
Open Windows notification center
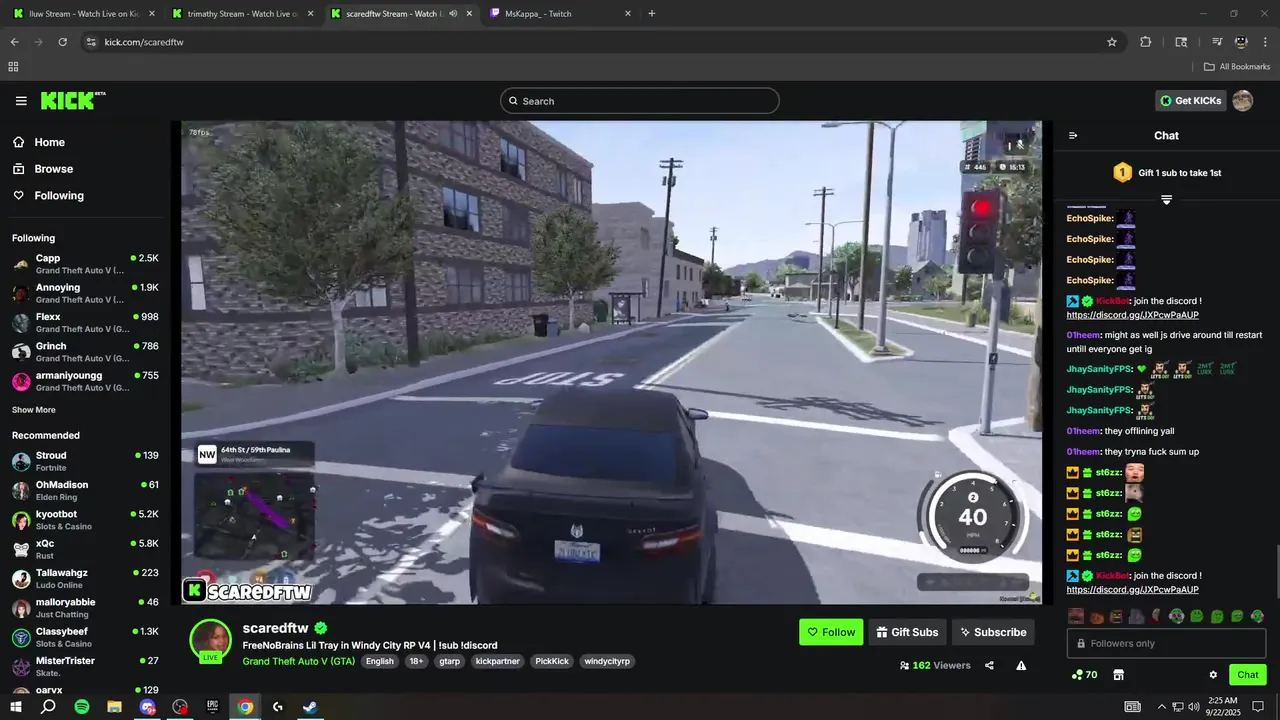[1258, 707]
